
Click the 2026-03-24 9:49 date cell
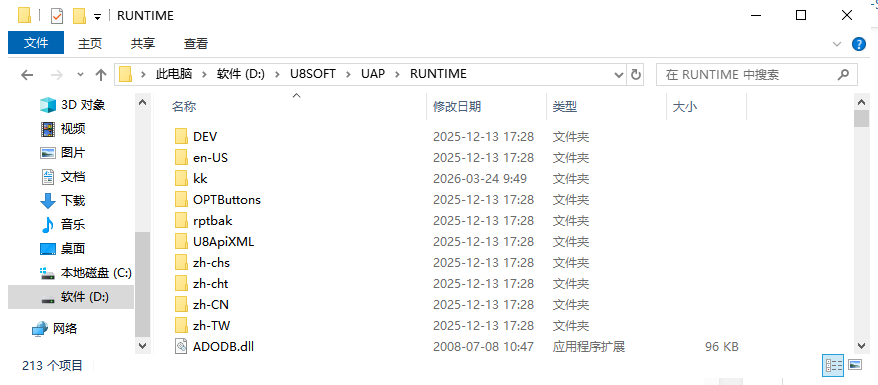pyautogui.click(x=479, y=179)
